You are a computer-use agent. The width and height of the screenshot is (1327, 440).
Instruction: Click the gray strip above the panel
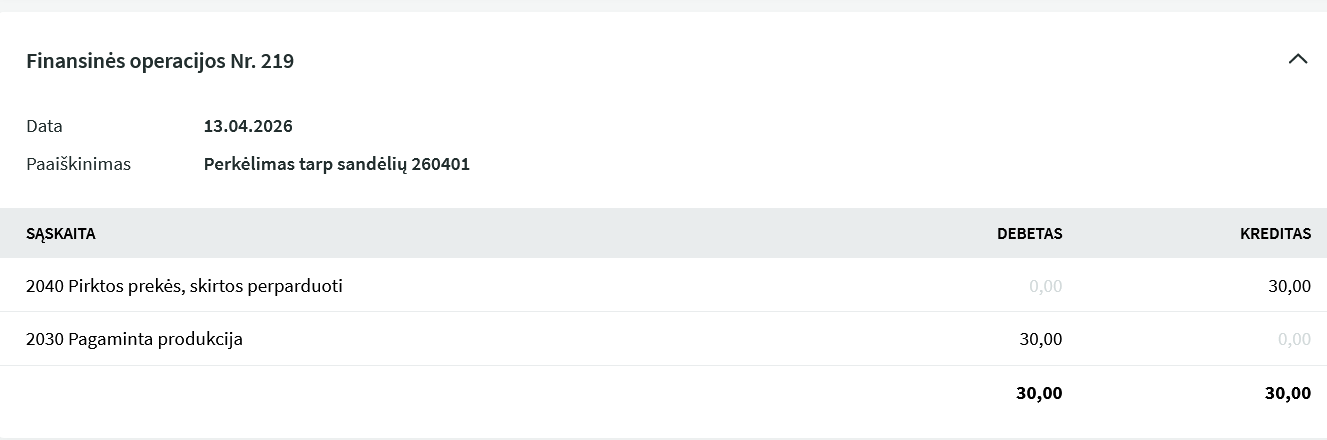(663, 5)
